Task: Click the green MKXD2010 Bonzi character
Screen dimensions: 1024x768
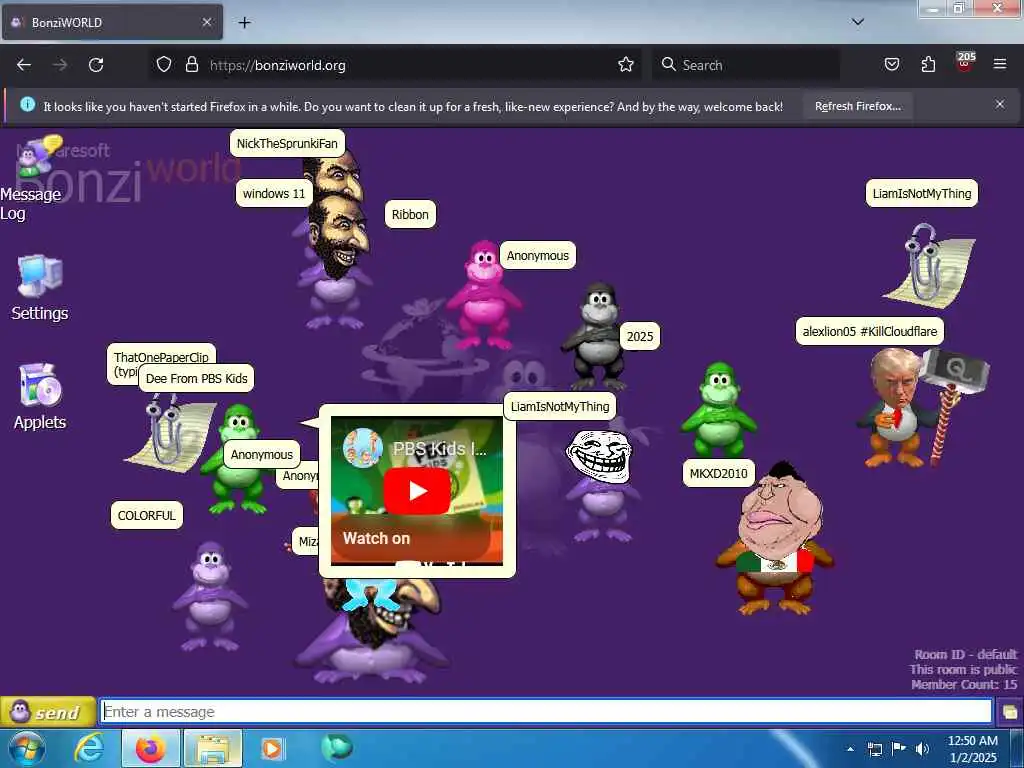Action: (x=719, y=410)
